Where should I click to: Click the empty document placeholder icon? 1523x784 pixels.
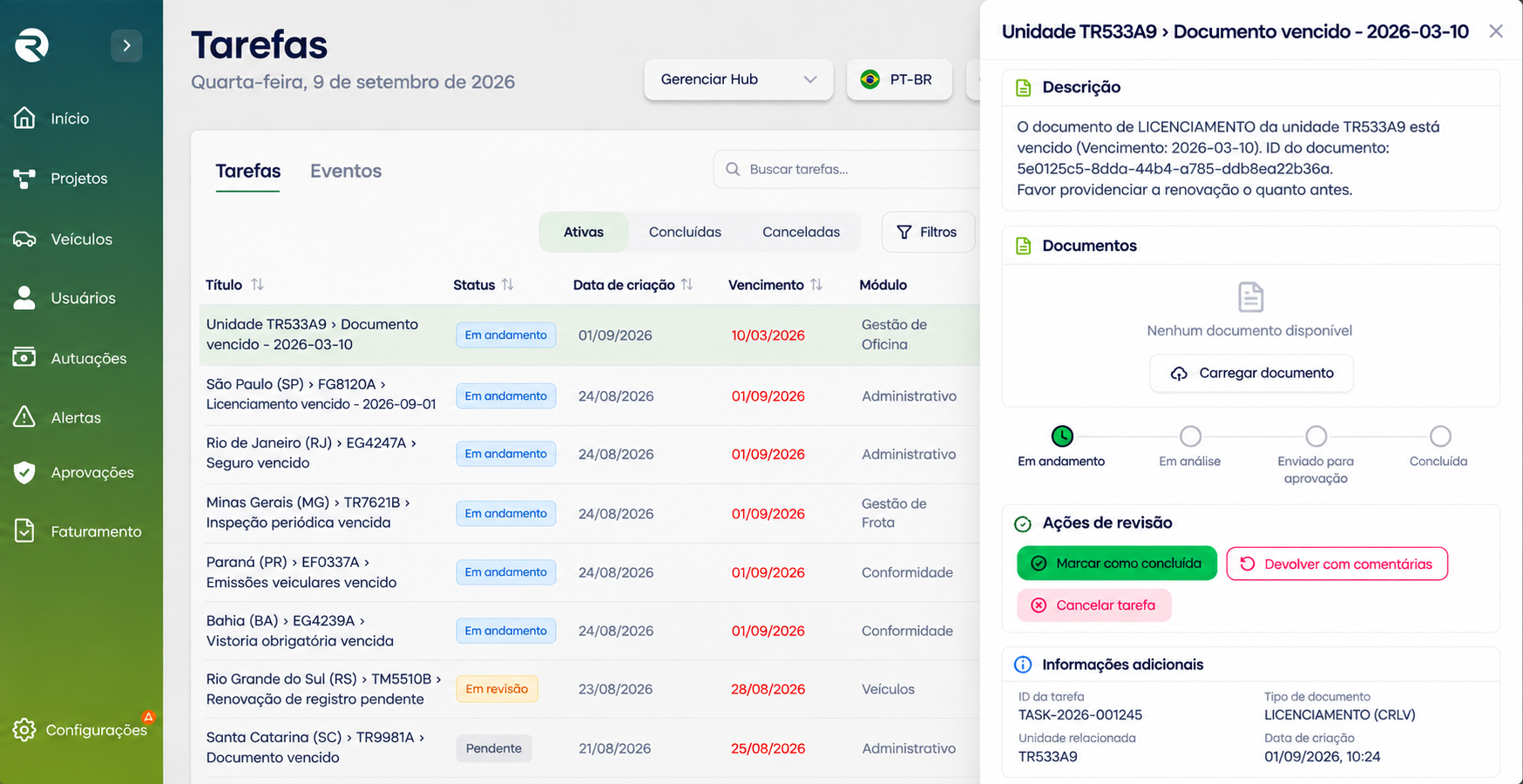1250,297
